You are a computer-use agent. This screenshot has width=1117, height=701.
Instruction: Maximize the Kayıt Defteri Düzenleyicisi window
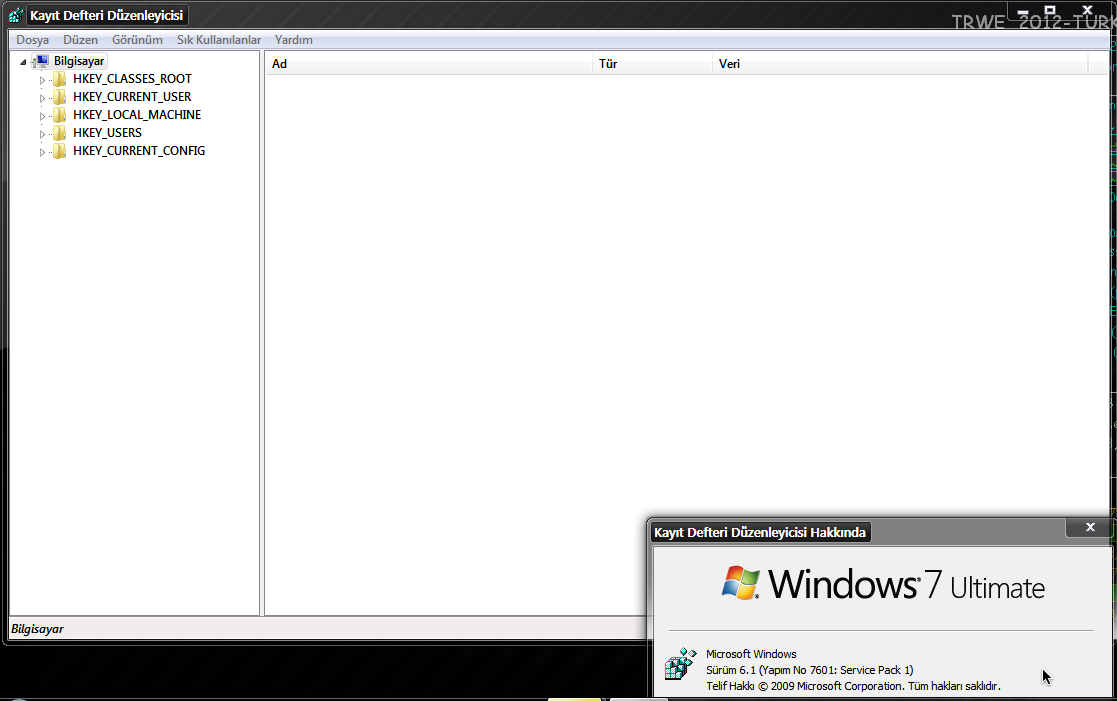[1049, 11]
